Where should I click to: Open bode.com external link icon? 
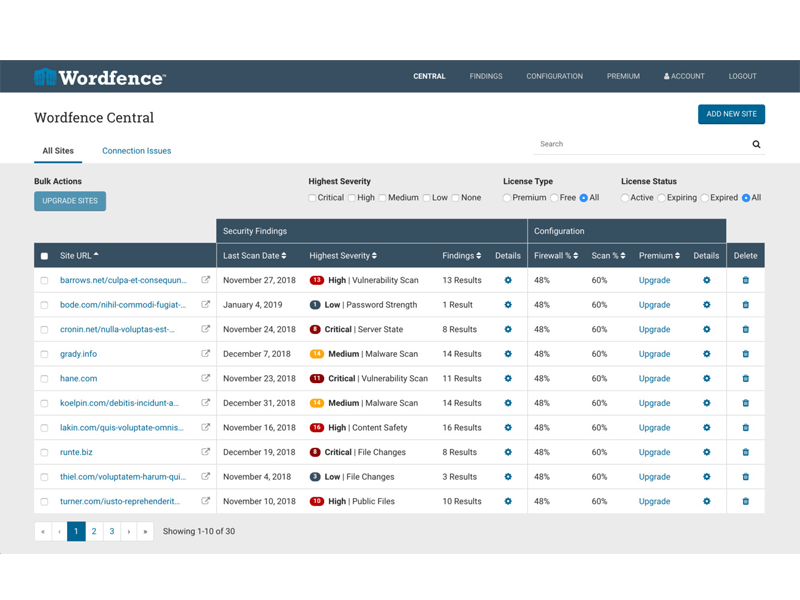point(205,304)
